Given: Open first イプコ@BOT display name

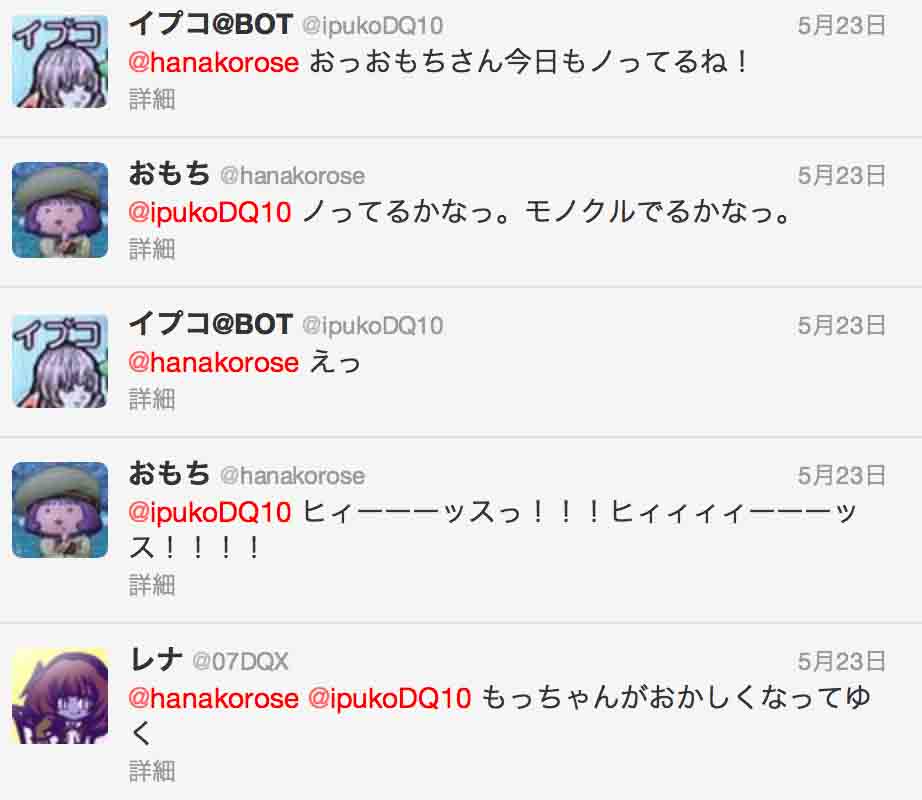Looking at the screenshot, I should click(x=211, y=24).
